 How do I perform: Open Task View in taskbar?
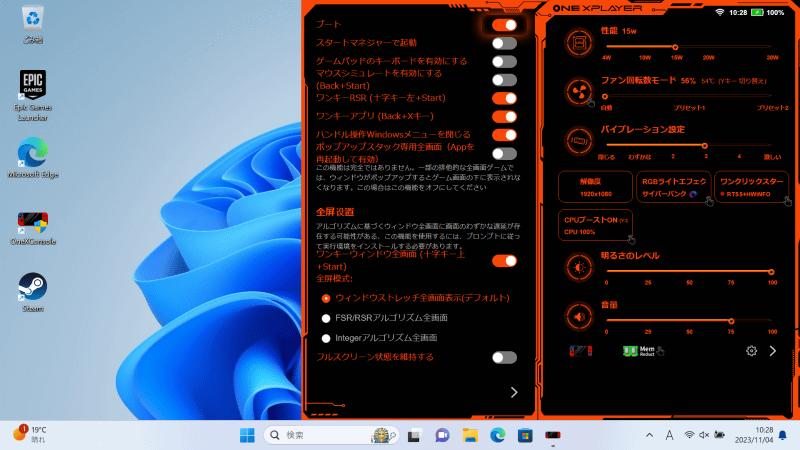414,435
